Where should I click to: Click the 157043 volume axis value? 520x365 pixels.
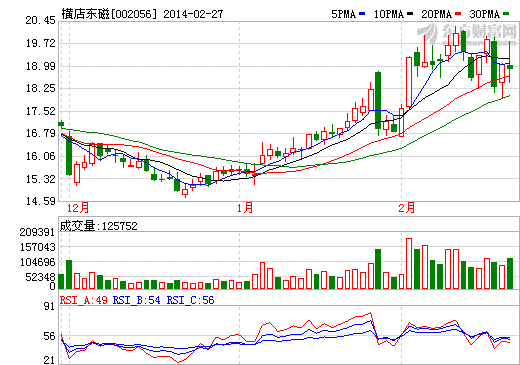pos(37,247)
